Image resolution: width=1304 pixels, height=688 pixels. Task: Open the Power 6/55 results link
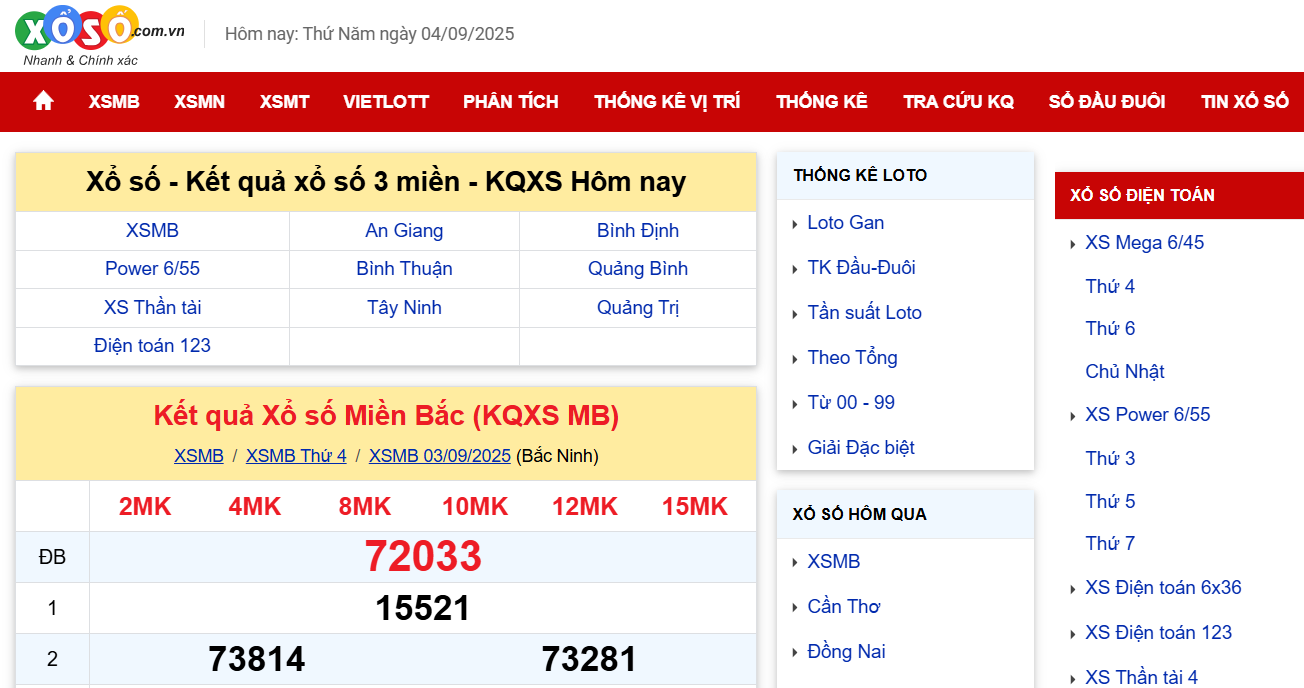(x=152, y=269)
